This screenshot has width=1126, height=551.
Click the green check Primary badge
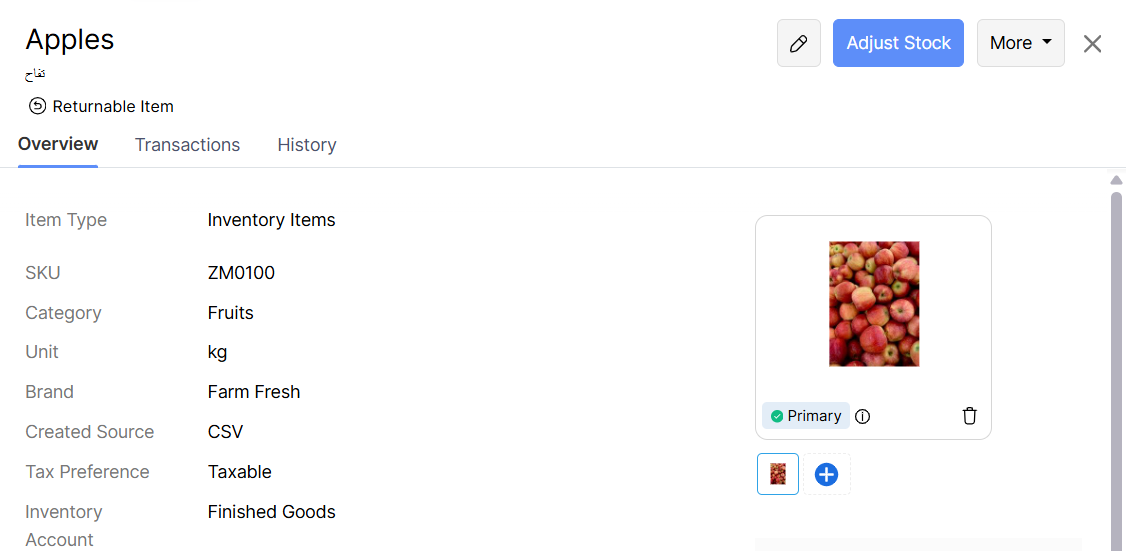pyautogui.click(x=805, y=416)
